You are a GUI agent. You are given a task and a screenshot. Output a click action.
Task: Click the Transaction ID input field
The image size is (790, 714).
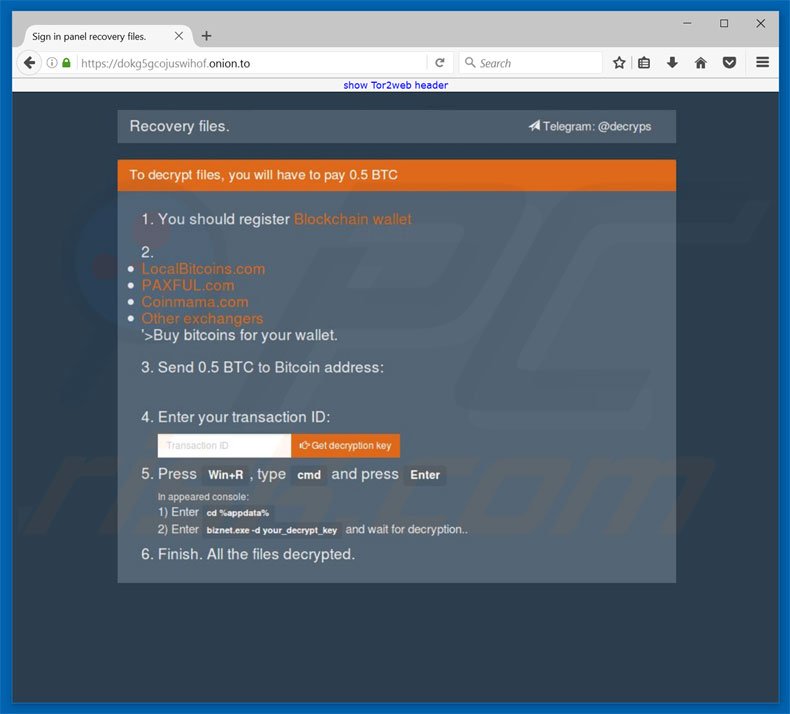point(224,445)
